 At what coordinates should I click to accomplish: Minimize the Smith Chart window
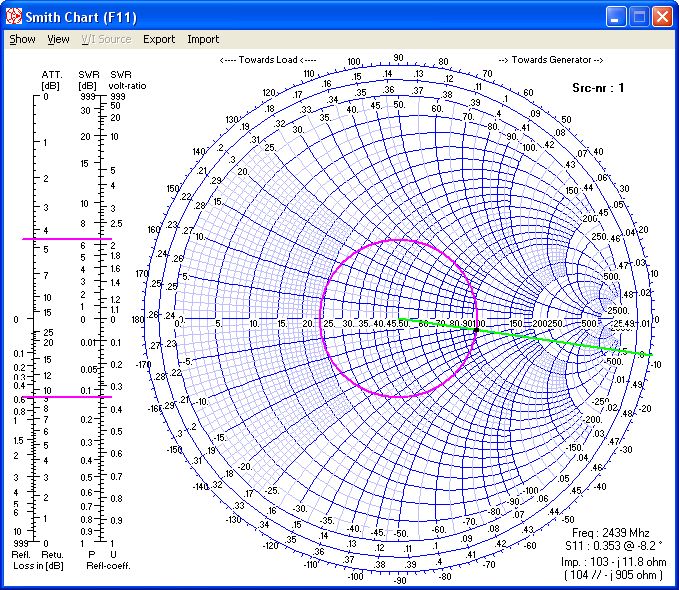point(617,17)
